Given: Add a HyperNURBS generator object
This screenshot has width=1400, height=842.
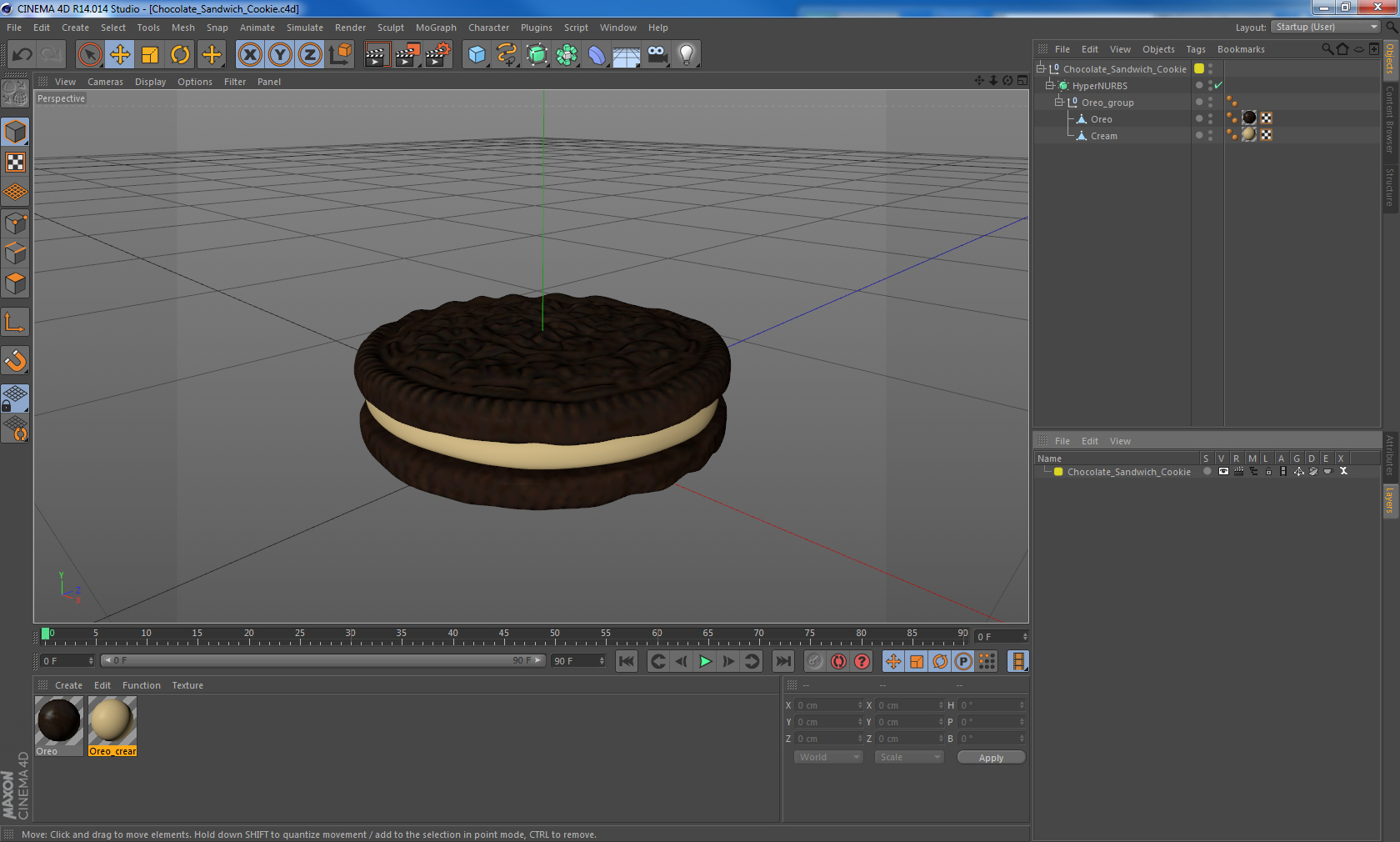Looking at the screenshot, I should click(537, 55).
